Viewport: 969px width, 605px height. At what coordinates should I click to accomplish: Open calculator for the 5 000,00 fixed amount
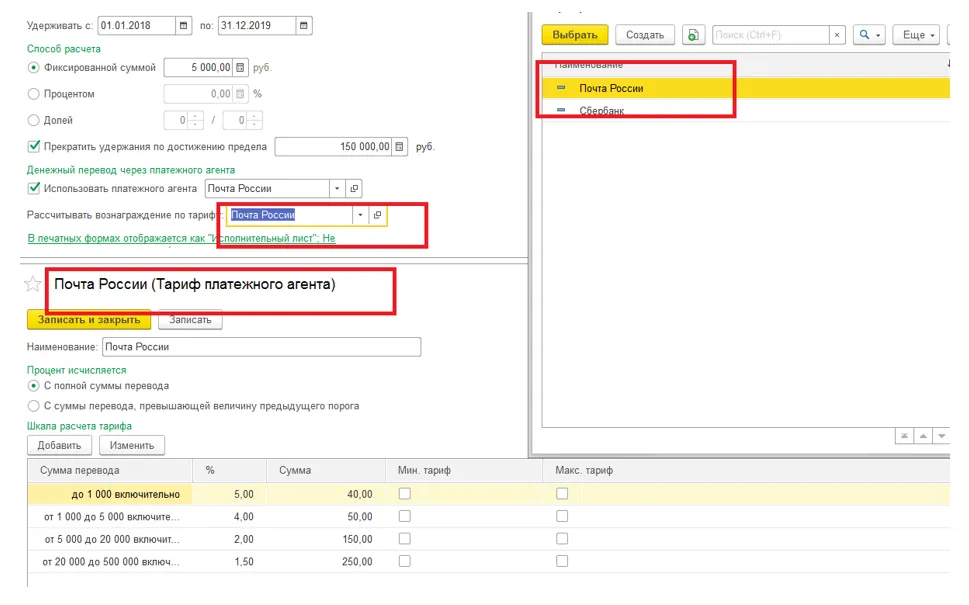240,68
